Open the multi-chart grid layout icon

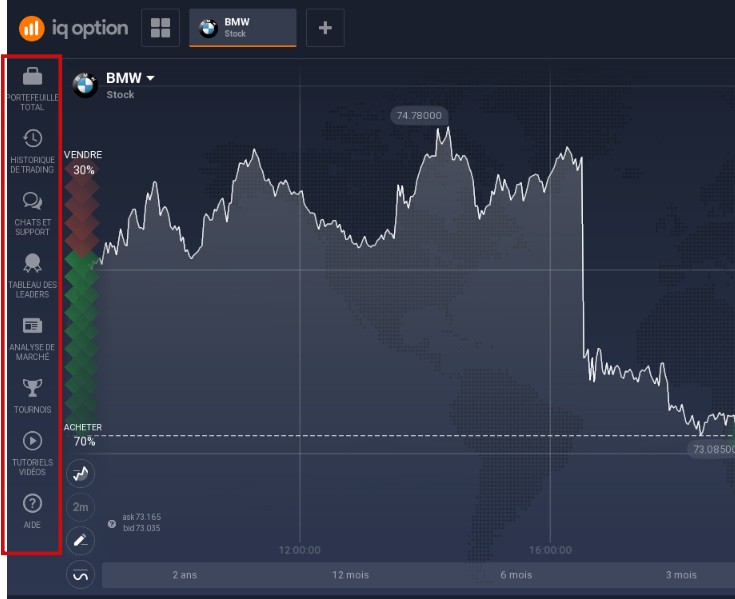[160, 28]
